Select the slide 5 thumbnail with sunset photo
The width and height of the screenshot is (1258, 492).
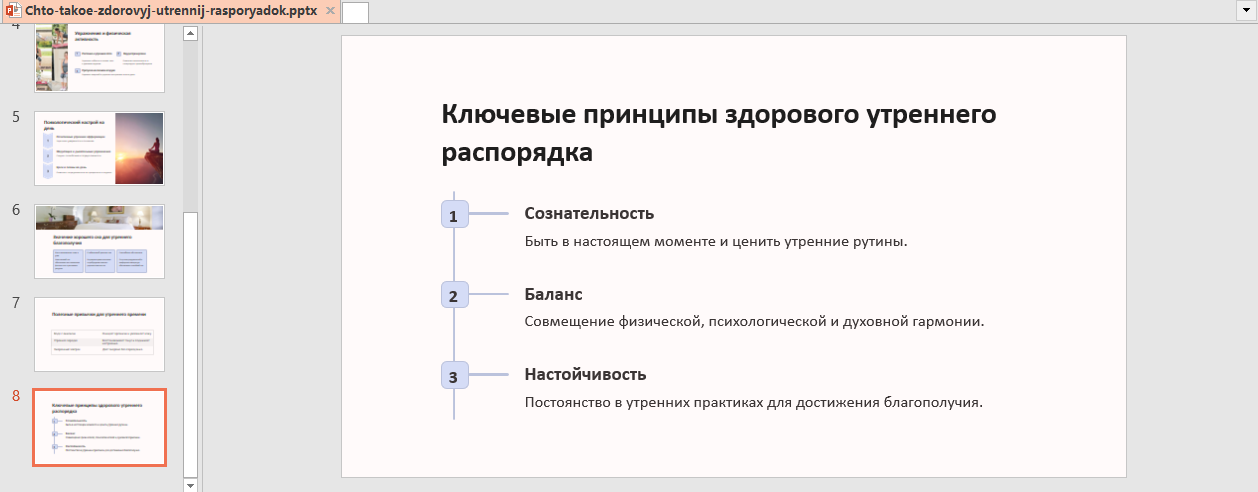coord(99,148)
